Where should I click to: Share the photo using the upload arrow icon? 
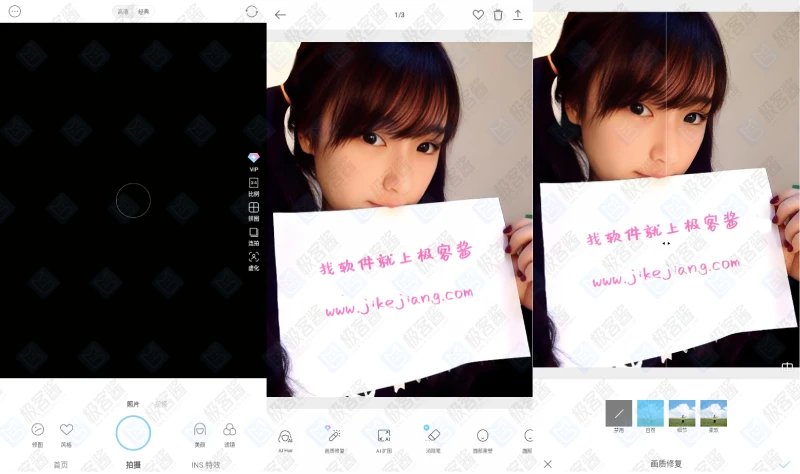pos(517,15)
